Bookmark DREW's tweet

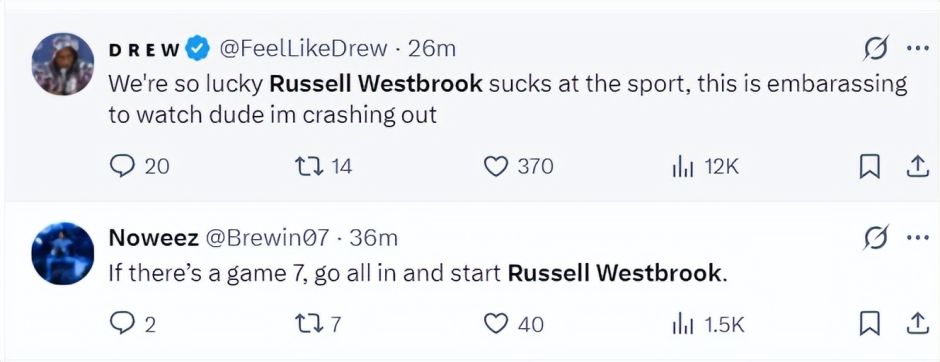[869, 167]
